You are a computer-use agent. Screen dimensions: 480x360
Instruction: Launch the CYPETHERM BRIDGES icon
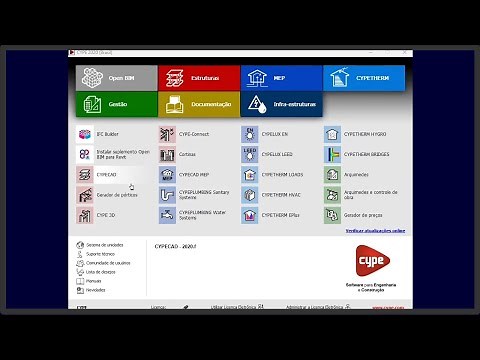[332, 154]
